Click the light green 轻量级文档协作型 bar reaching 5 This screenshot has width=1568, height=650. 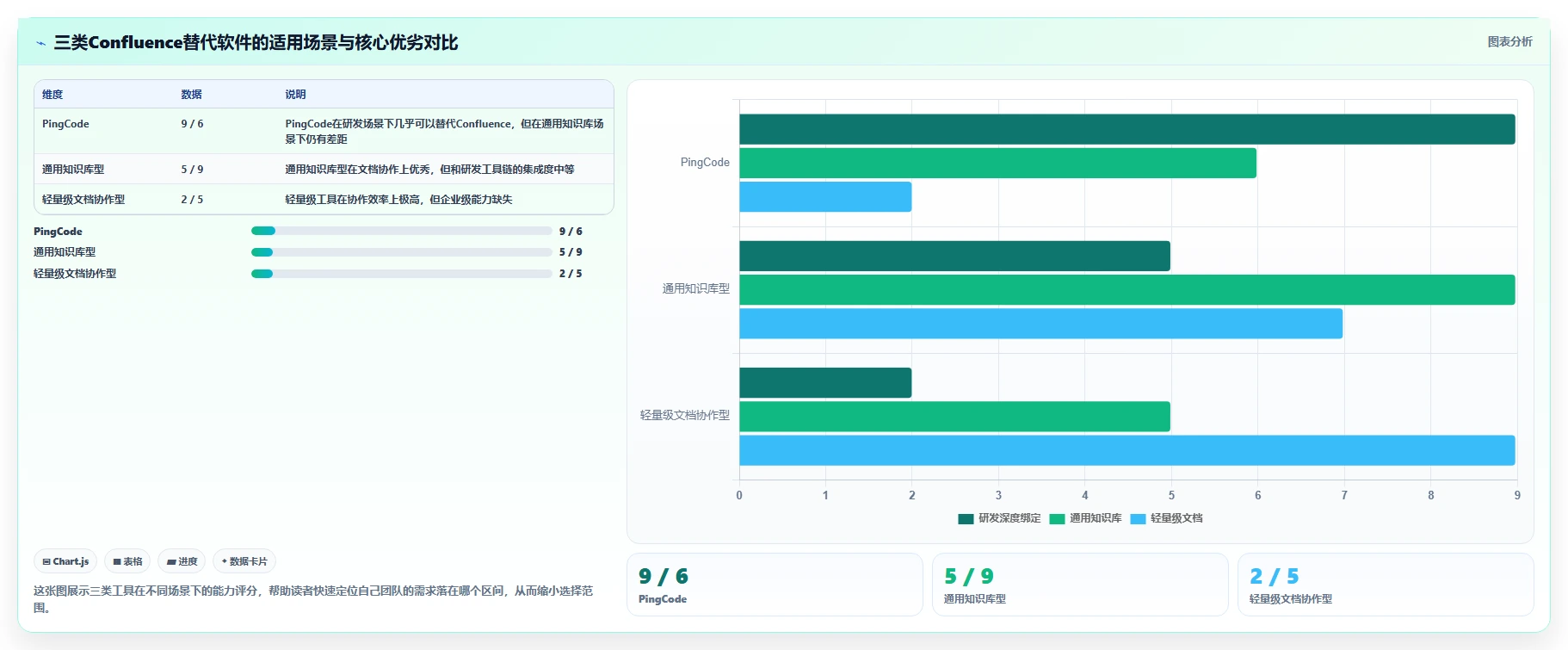click(x=954, y=417)
